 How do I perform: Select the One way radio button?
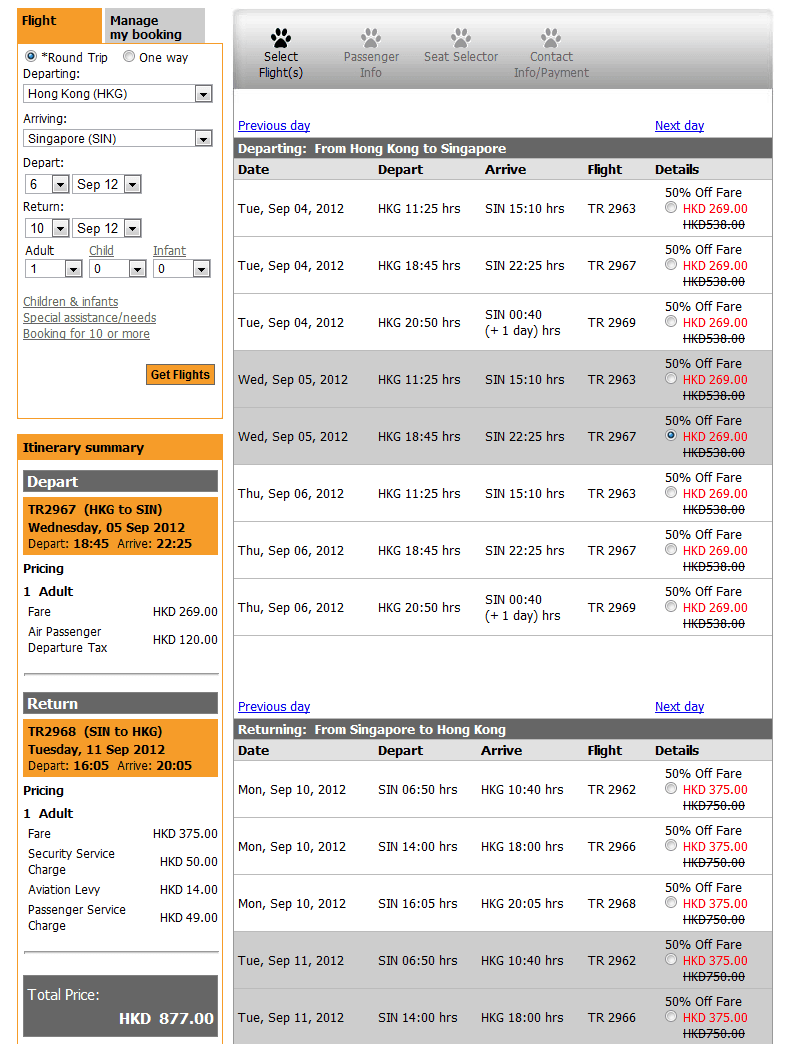[129, 57]
